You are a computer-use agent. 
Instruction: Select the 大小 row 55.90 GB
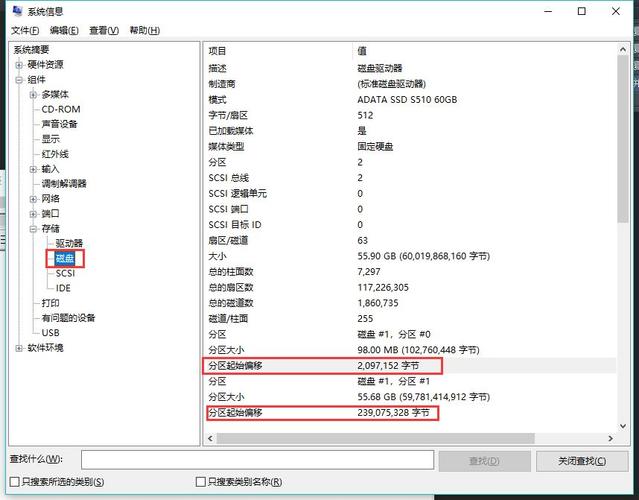[410, 256]
